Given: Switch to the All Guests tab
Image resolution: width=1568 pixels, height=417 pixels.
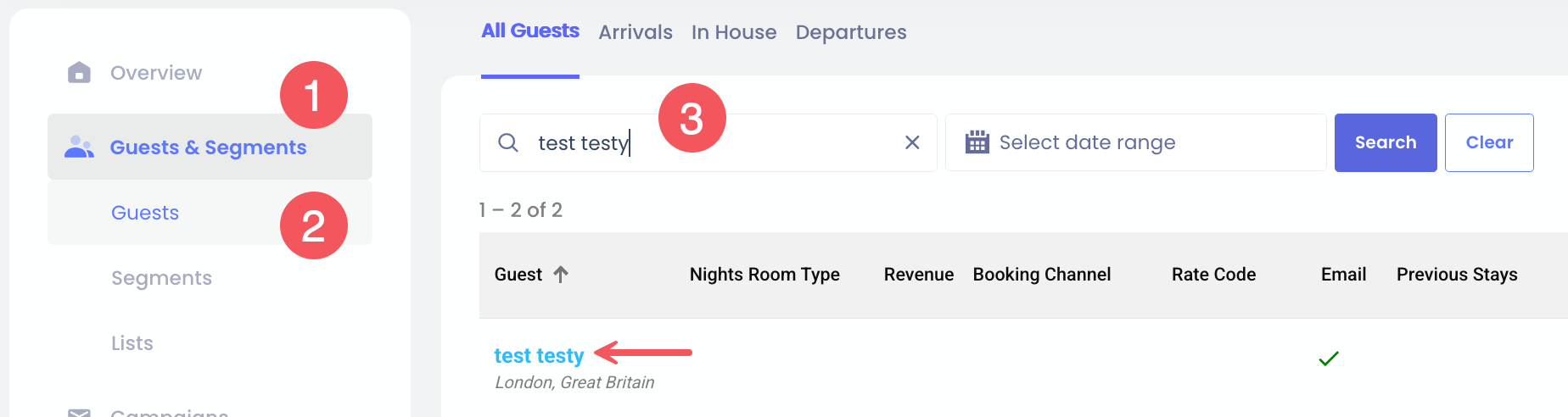Looking at the screenshot, I should (x=530, y=31).
